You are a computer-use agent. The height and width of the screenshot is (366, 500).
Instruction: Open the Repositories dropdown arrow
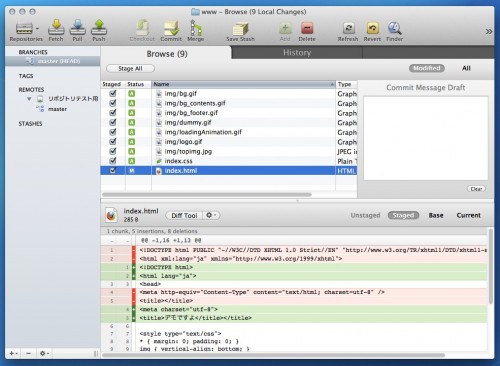click(x=37, y=29)
